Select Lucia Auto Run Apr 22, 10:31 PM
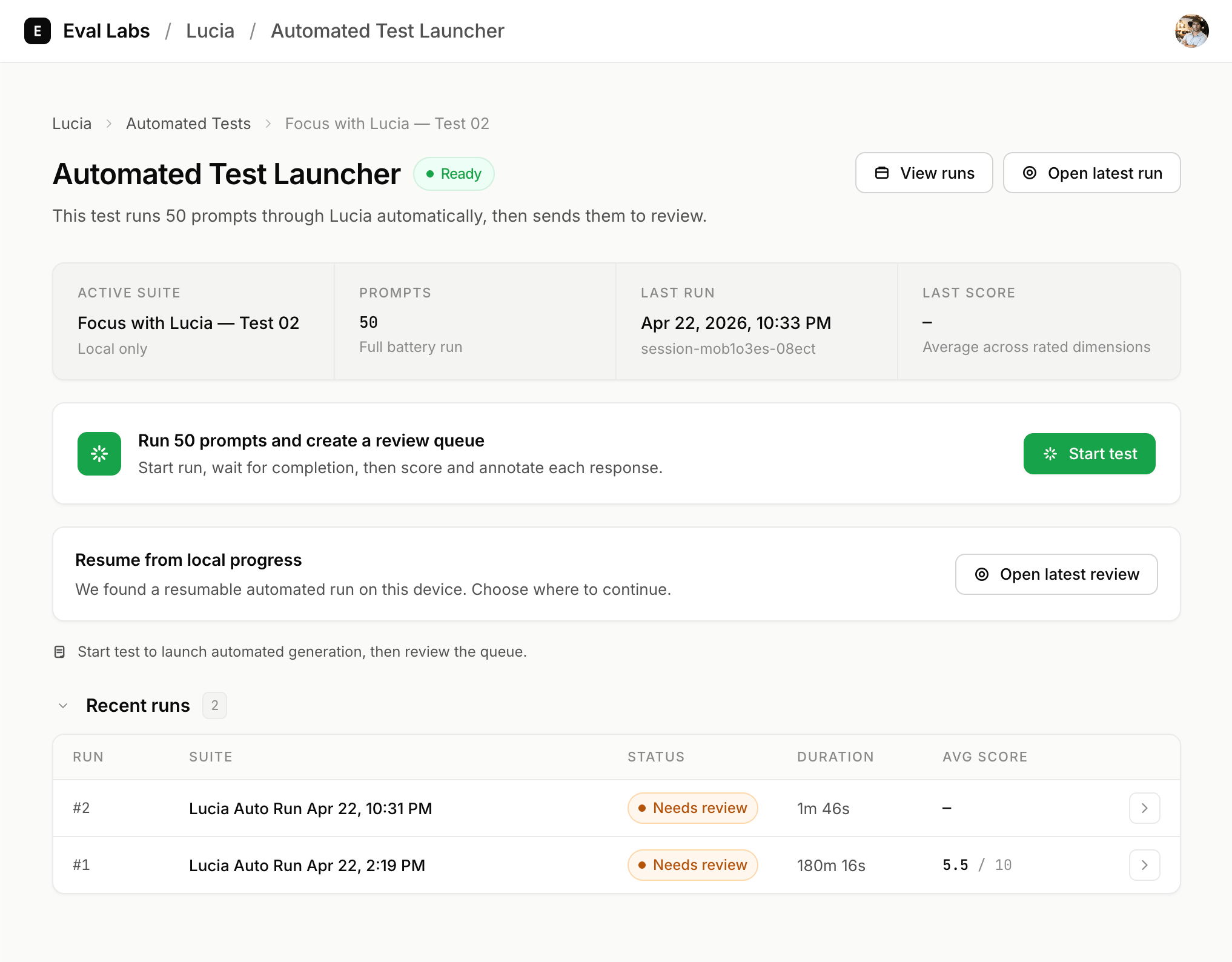The image size is (1232, 962). coord(311,809)
